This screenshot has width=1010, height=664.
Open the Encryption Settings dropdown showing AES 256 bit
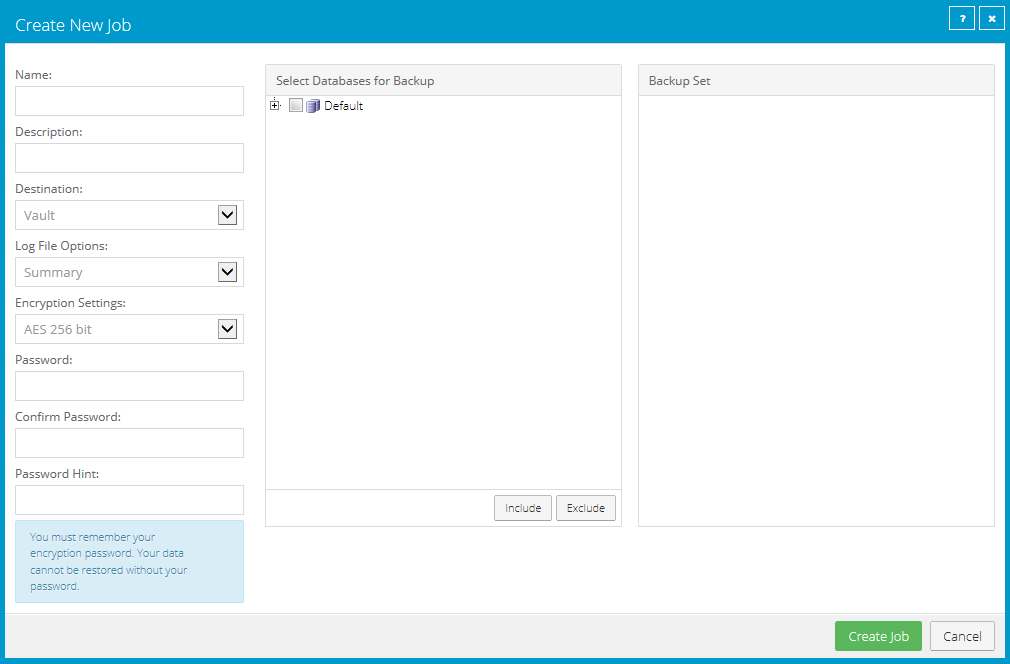129,328
